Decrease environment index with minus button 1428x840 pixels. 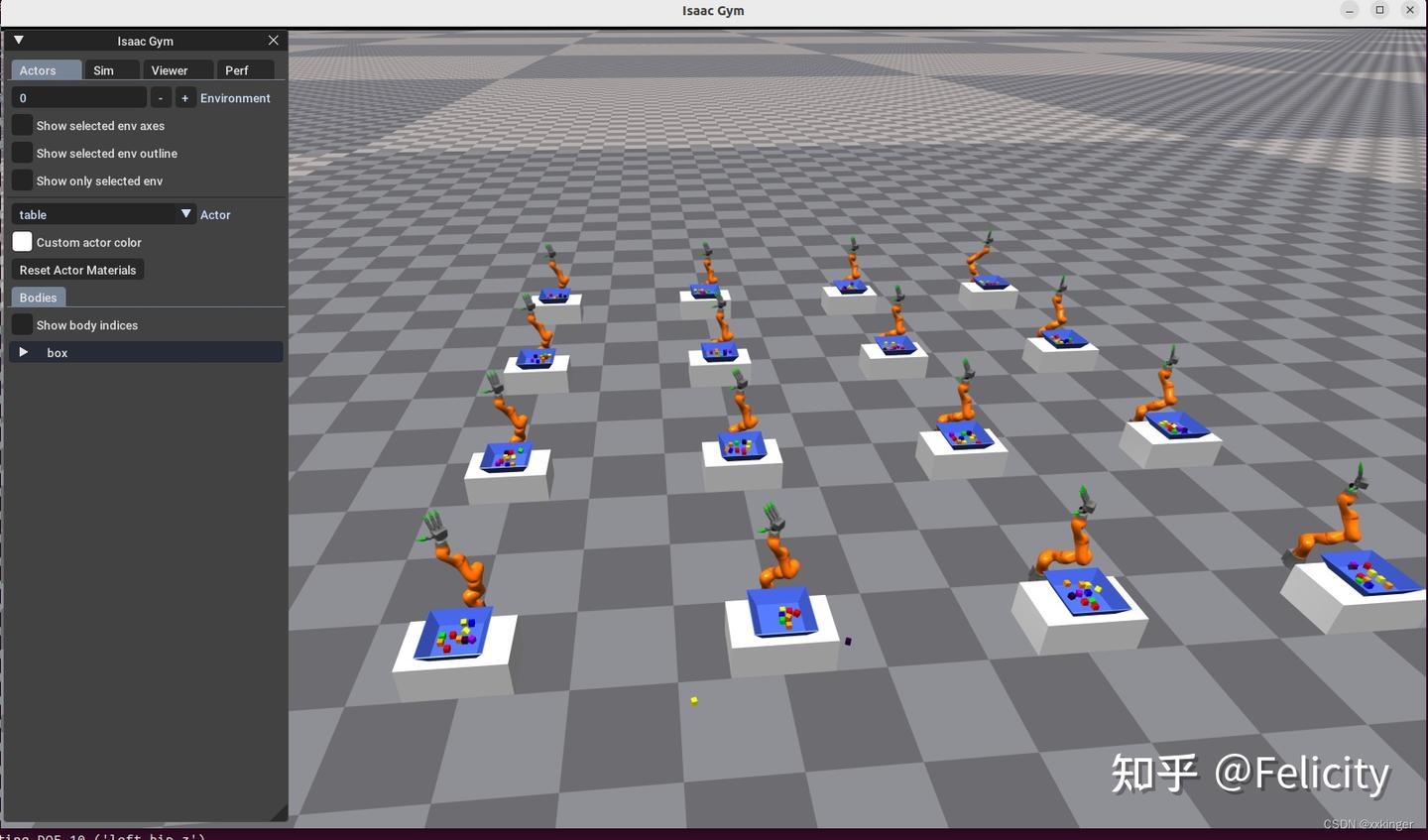(x=161, y=98)
